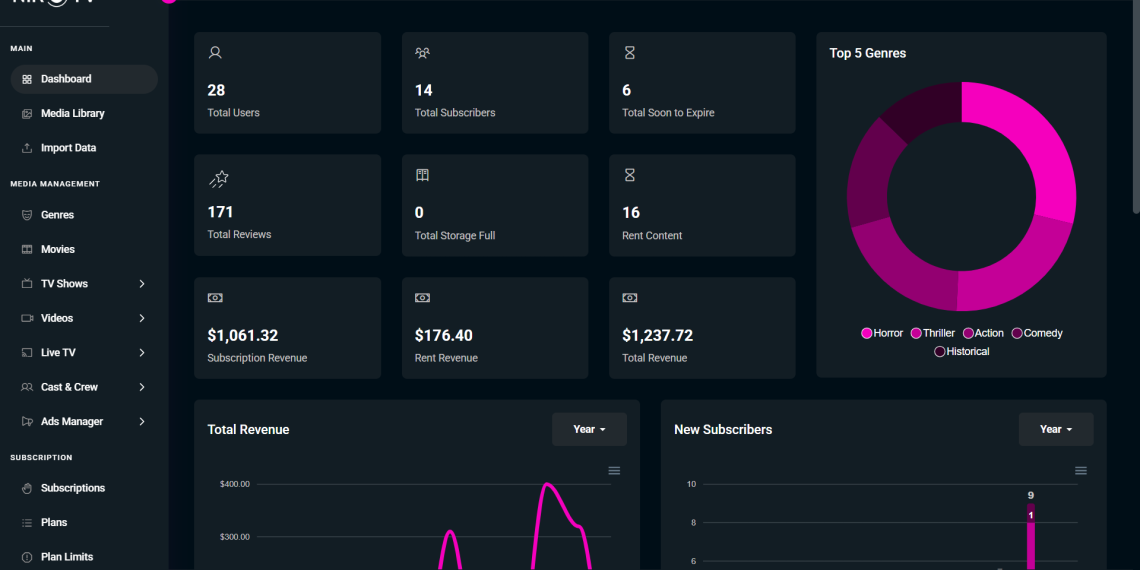This screenshot has height=570, width=1140.
Task: Click the page vertical scrollbar
Action: coord(1135,110)
